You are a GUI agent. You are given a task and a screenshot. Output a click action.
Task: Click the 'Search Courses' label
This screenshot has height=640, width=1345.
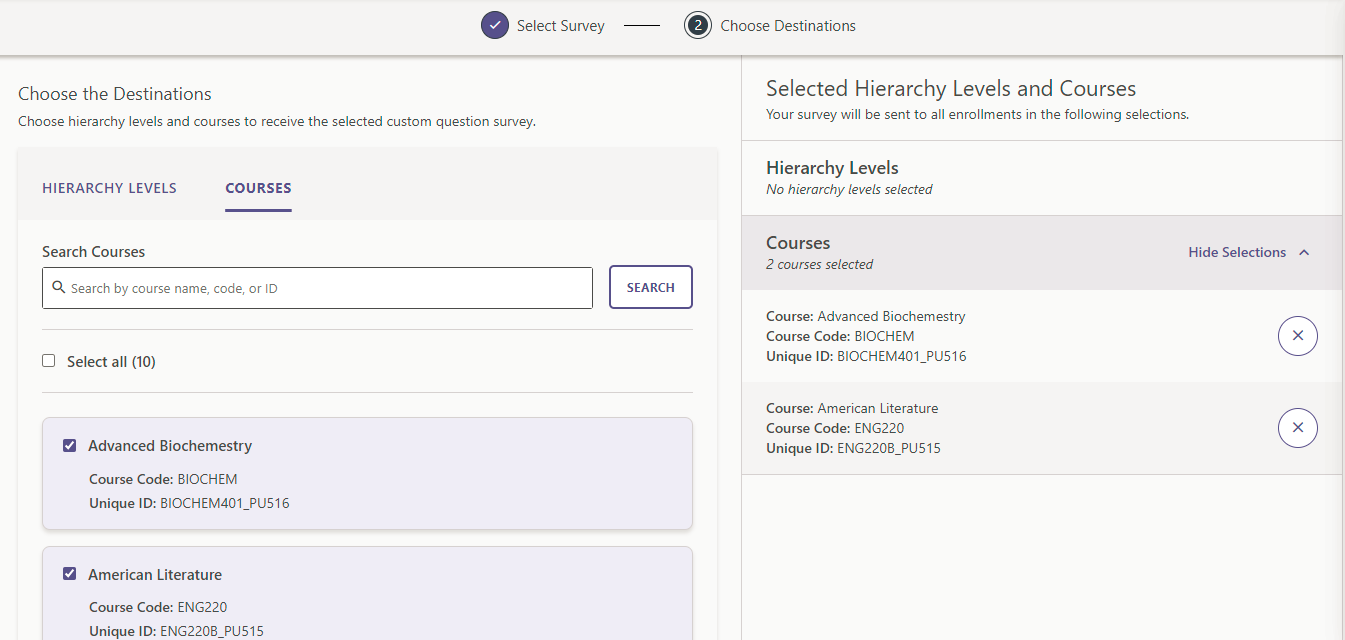(x=93, y=252)
